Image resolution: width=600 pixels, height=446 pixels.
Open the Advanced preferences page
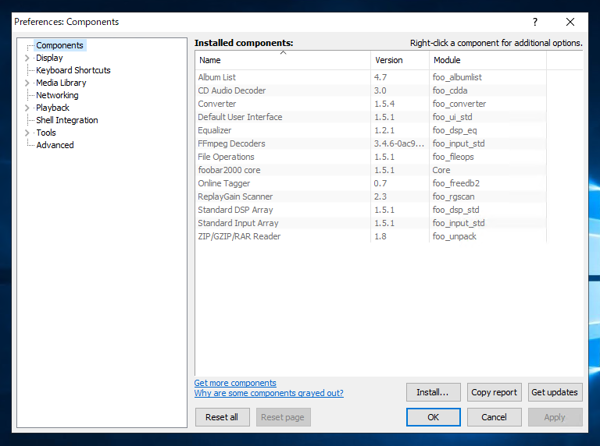coord(55,145)
